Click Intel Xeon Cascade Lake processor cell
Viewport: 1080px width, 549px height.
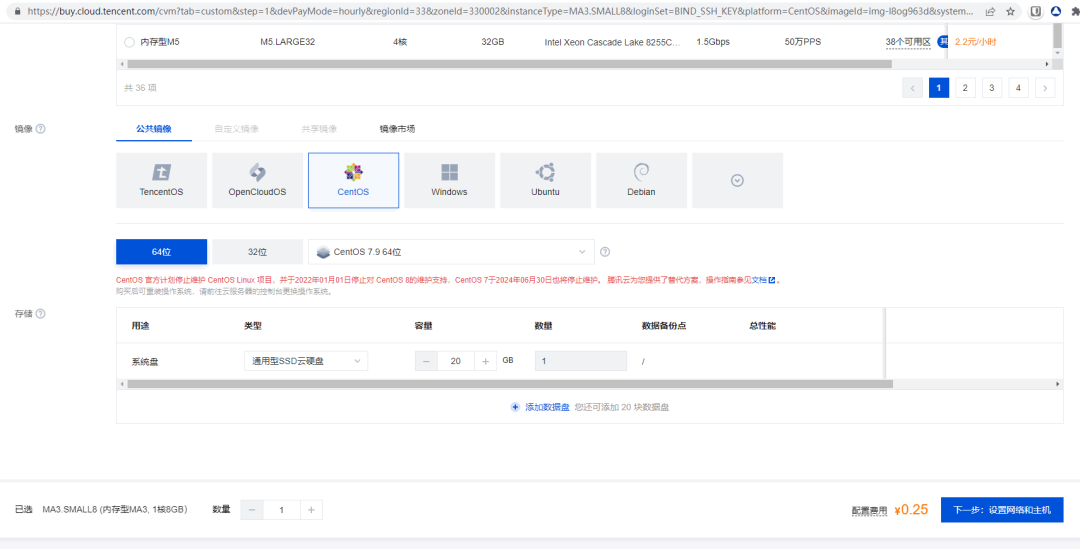(612, 42)
